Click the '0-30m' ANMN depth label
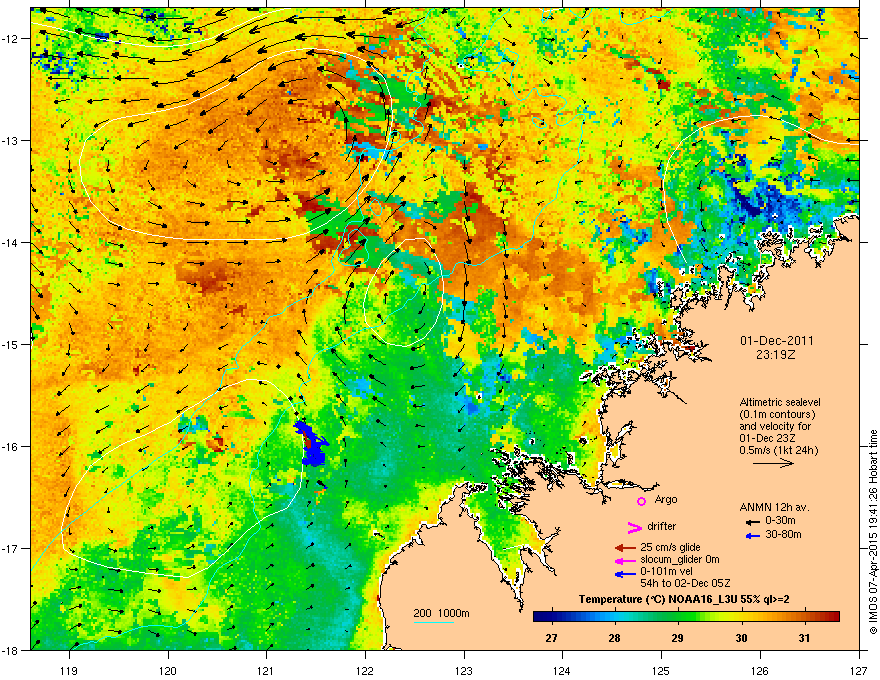Screen dimensions: 880x680 [780, 521]
